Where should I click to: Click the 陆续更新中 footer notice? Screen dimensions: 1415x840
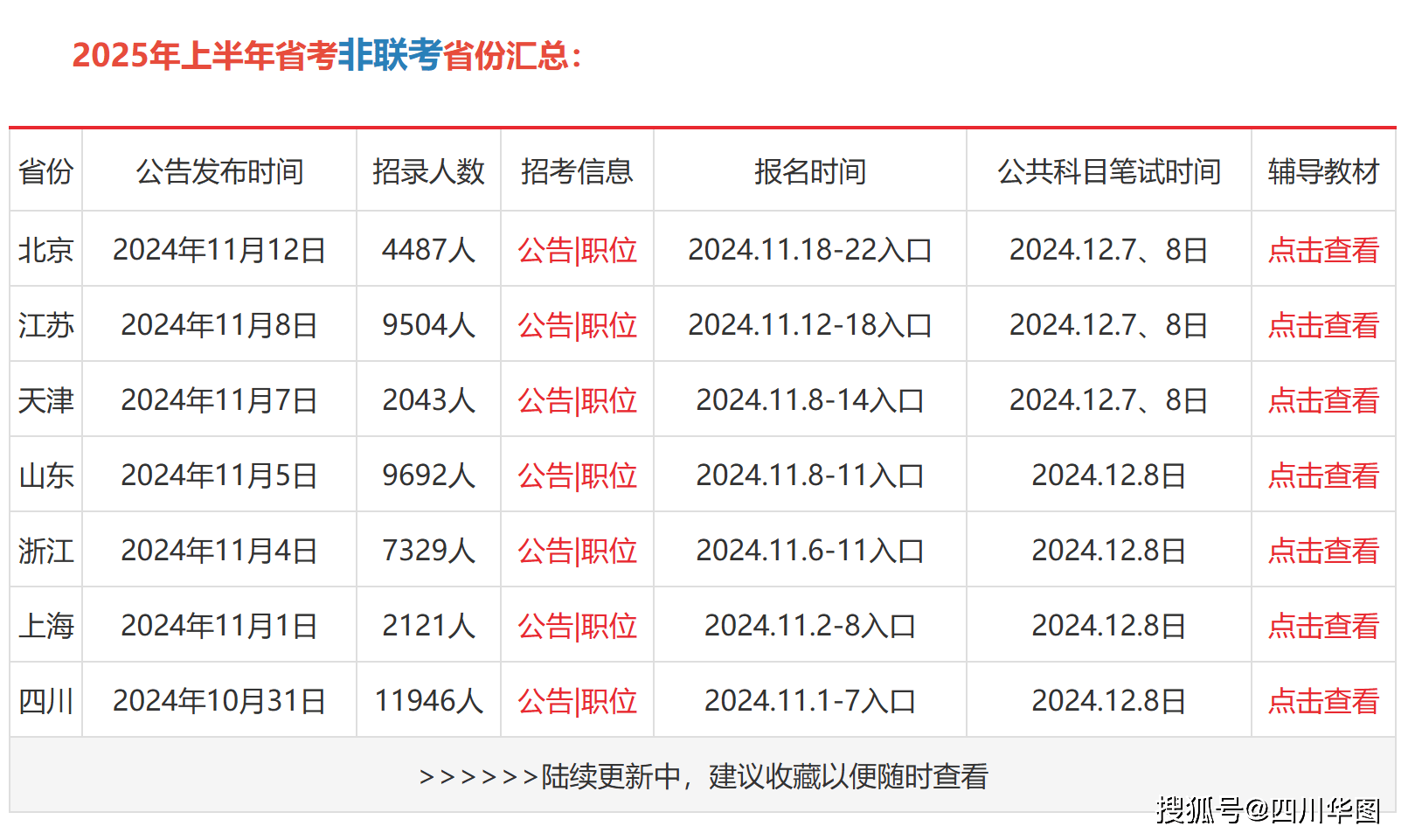click(703, 776)
